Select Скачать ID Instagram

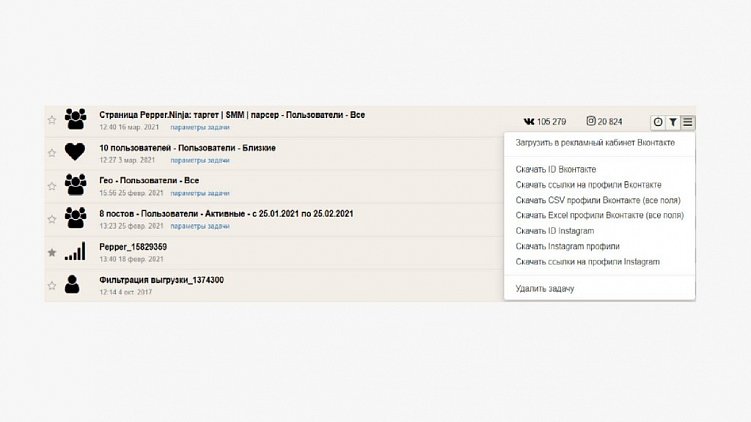coord(555,231)
